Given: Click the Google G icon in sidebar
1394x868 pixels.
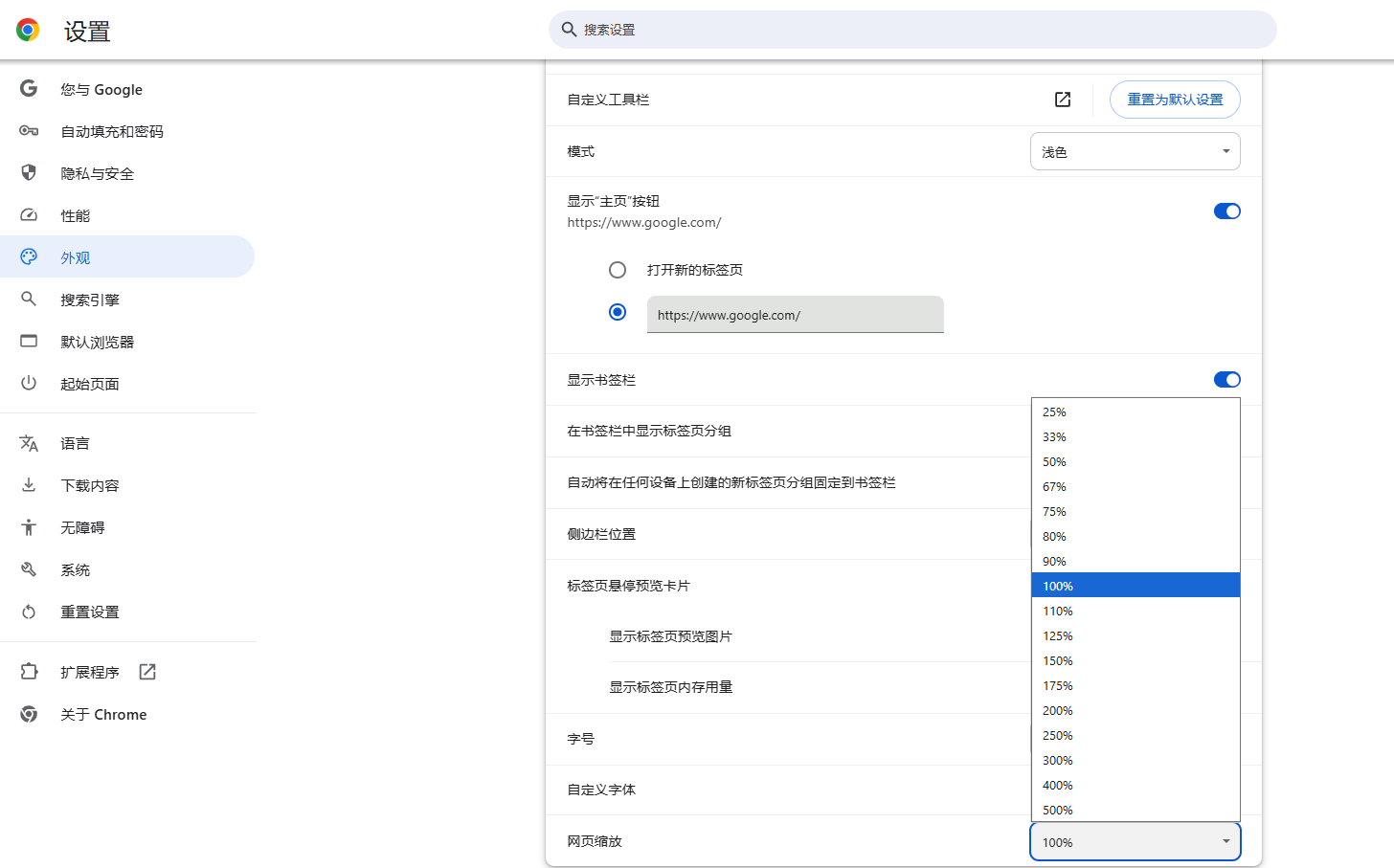Looking at the screenshot, I should click(29, 88).
